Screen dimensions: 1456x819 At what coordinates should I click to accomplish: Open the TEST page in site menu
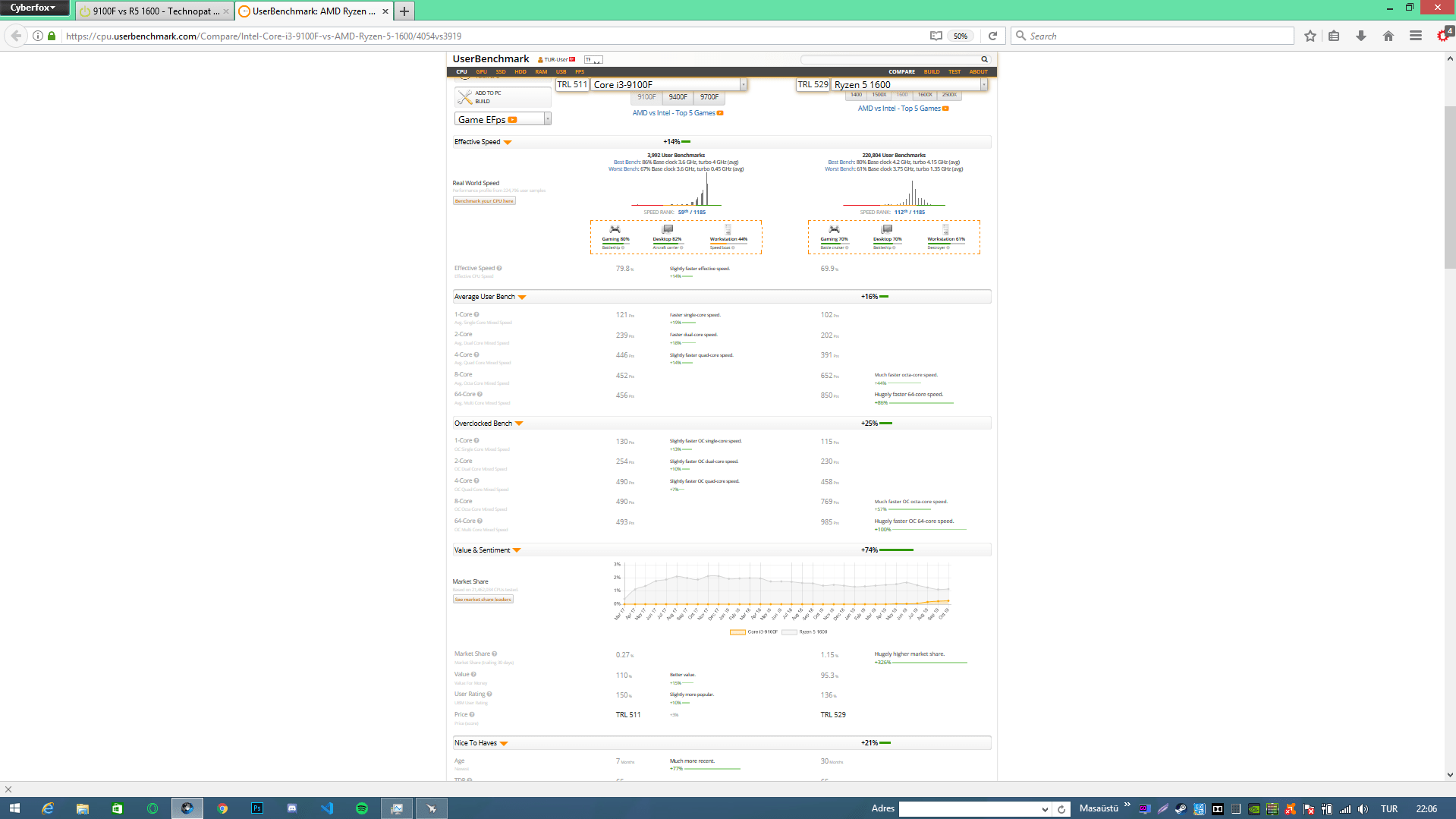[x=954, y=72]
